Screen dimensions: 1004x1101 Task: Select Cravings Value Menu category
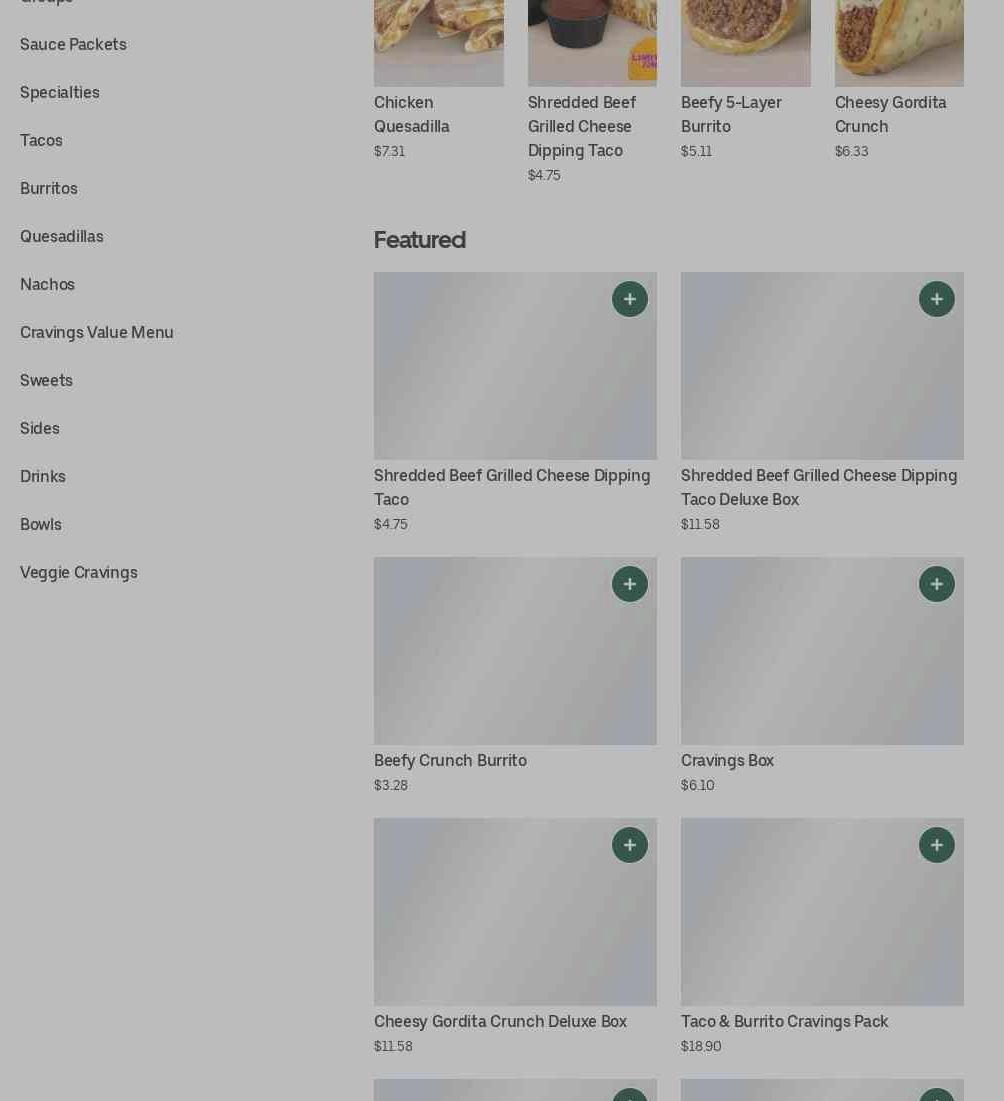[x=96, y=332]
